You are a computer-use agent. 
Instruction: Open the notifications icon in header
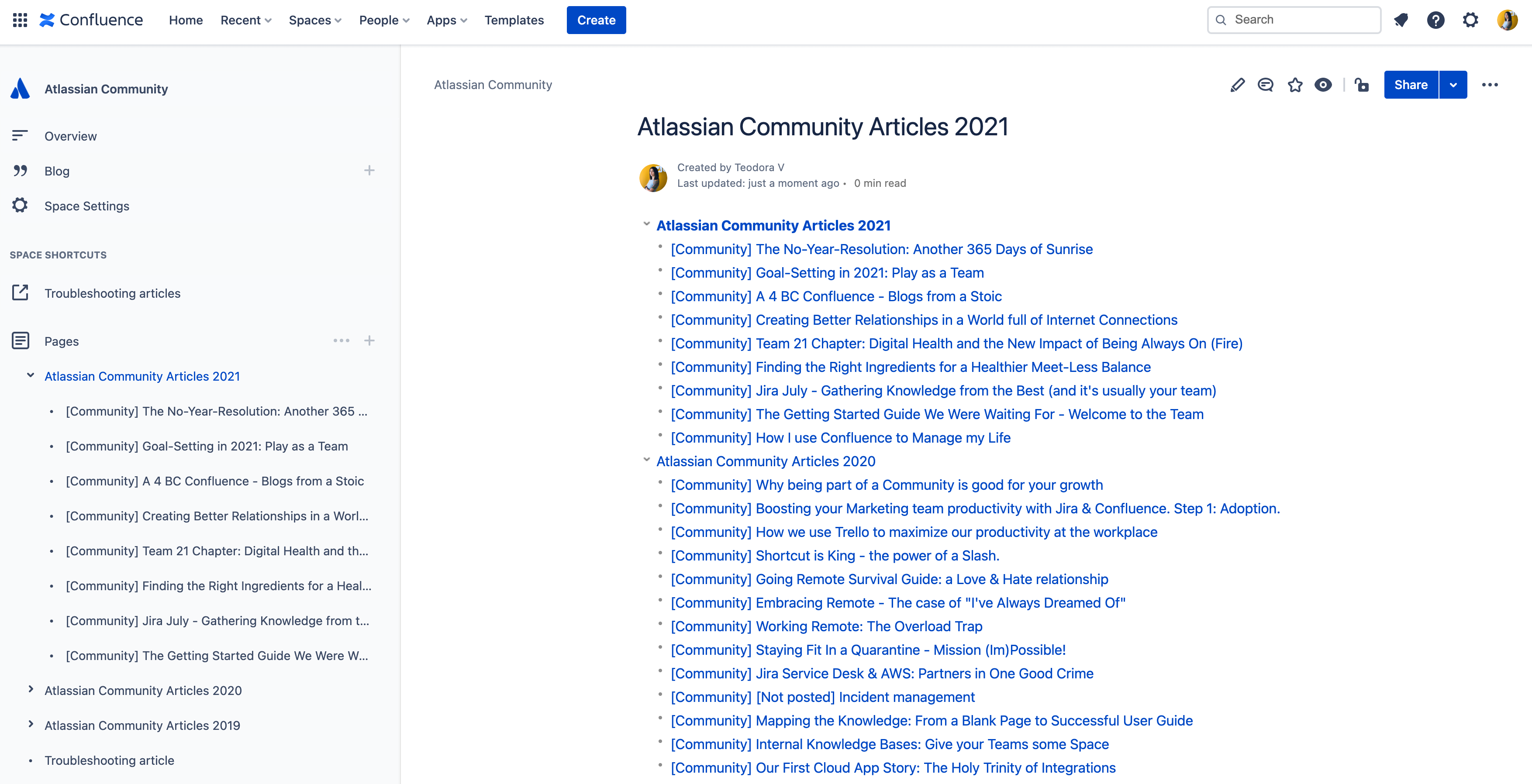1401,20
